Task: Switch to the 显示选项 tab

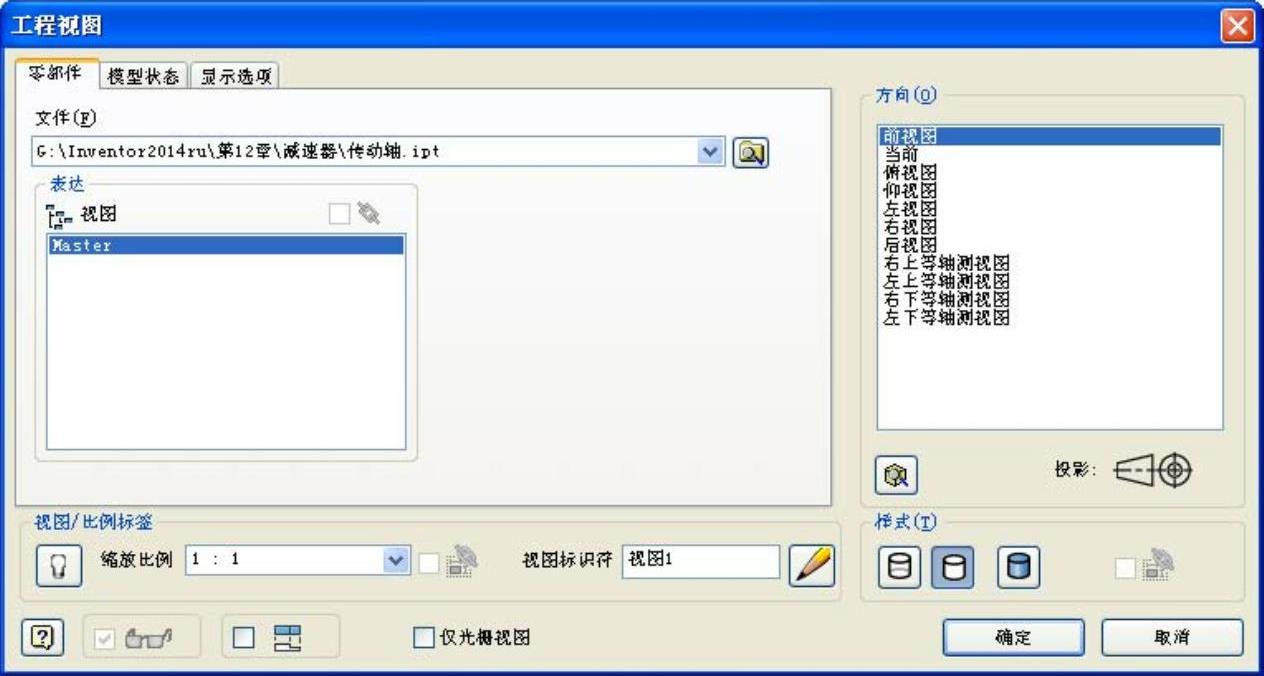Action: click(x=235, y=76)
